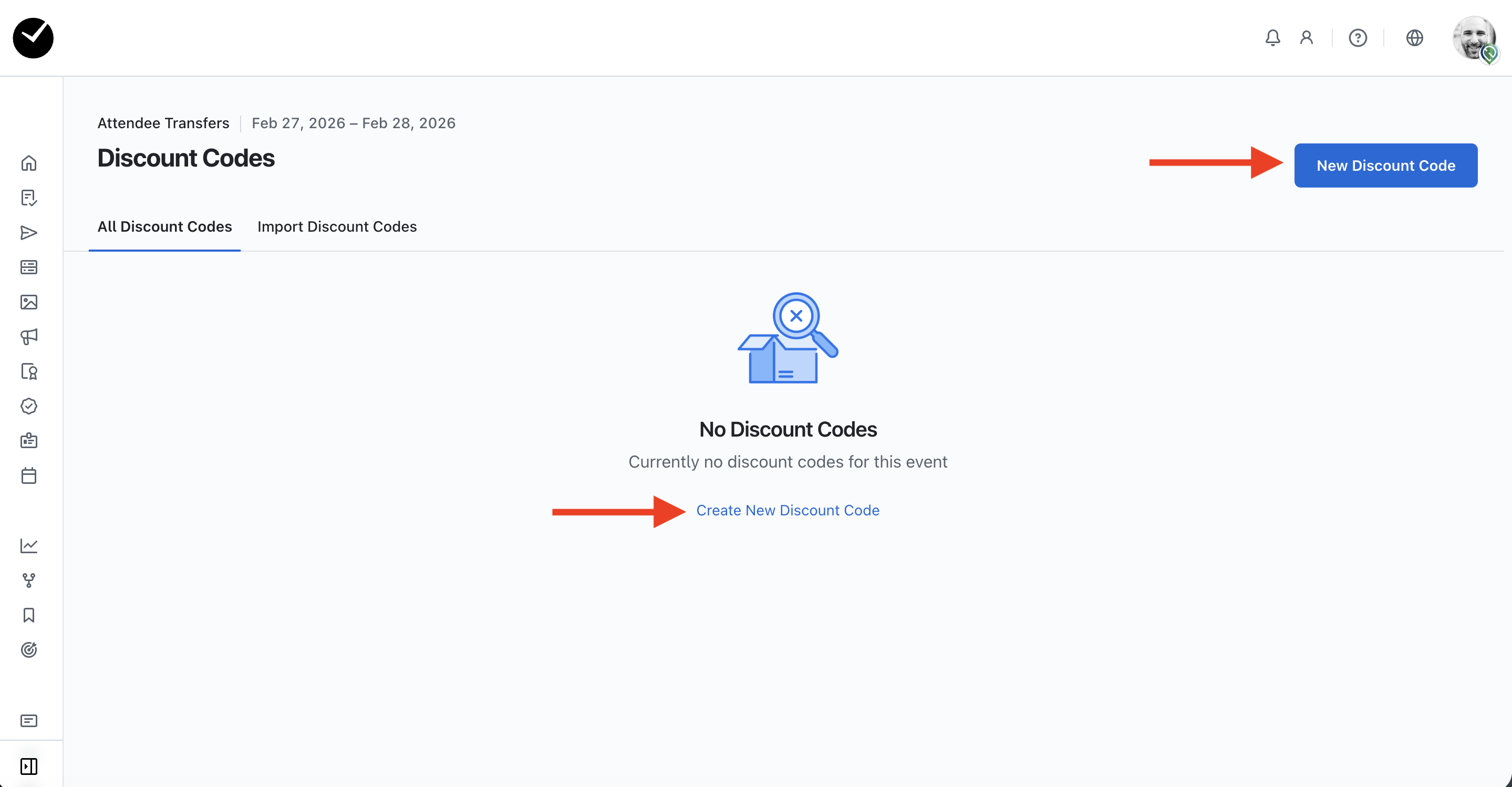Open the globe language selector
The image size is (1512, 787).
1414,38
